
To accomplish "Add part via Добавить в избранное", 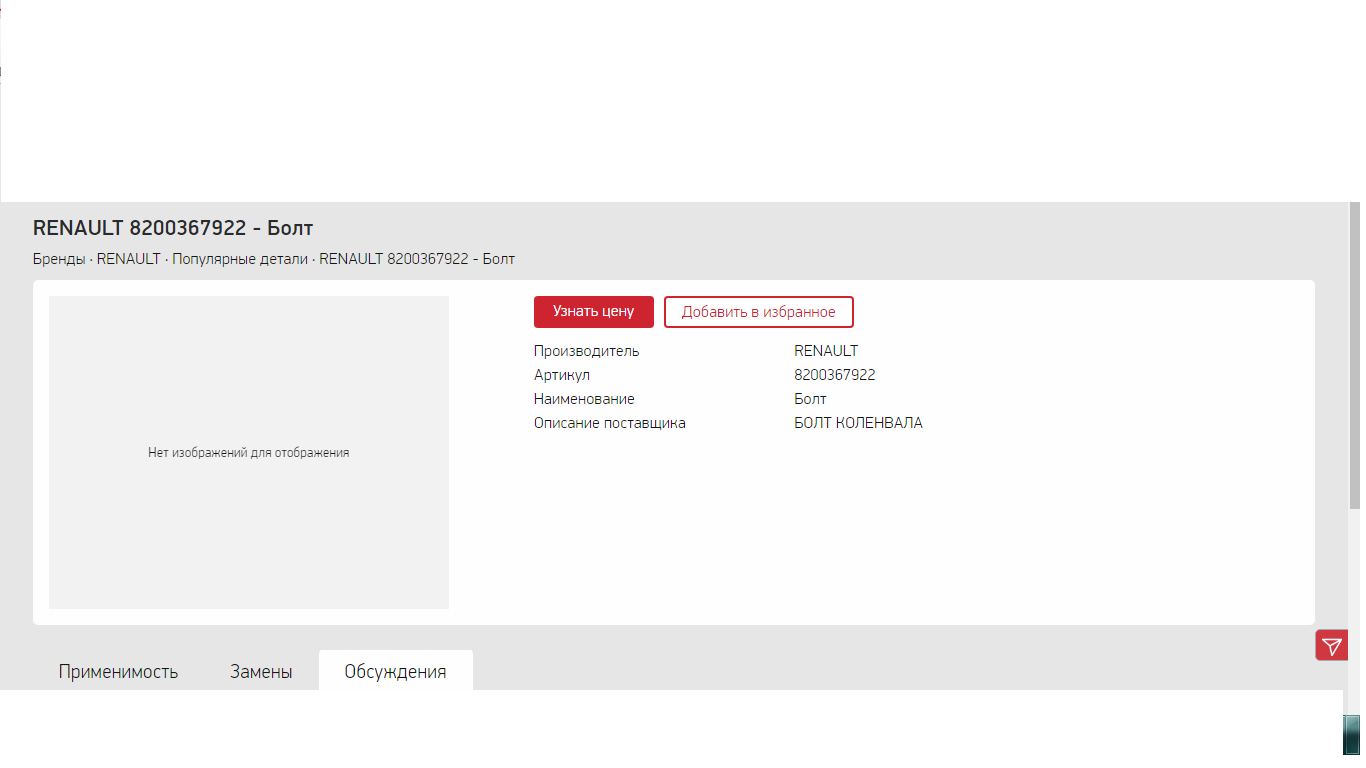I will 758,312.
